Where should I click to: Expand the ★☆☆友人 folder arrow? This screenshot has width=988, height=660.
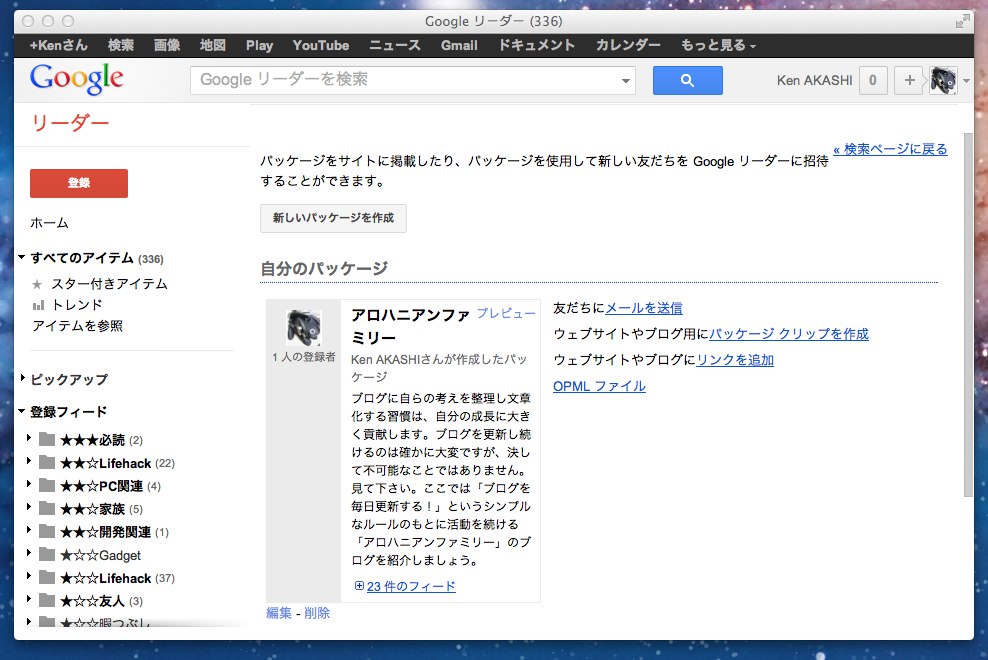click(x=29, y=599)
